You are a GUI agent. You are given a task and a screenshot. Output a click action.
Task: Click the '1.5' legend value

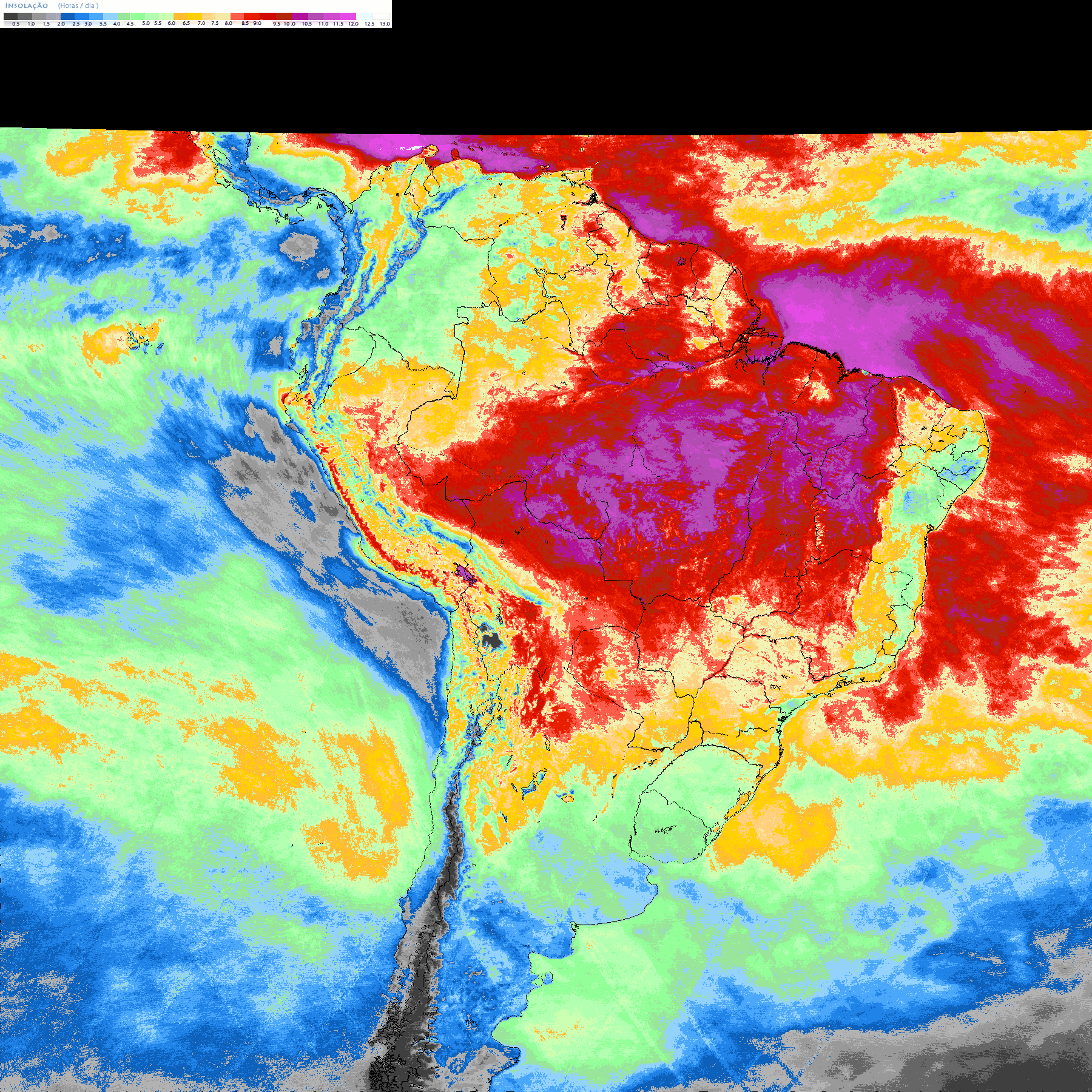(46, 24)
